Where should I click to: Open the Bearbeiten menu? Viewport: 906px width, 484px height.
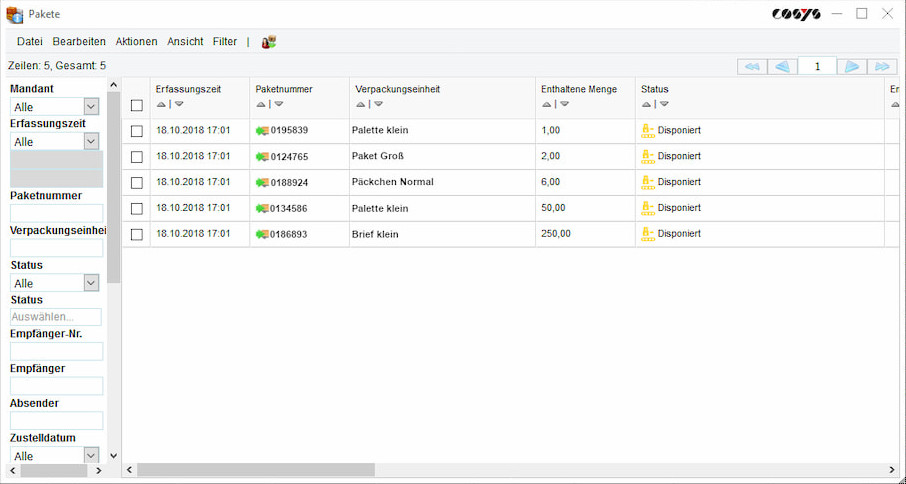point(79,42)
